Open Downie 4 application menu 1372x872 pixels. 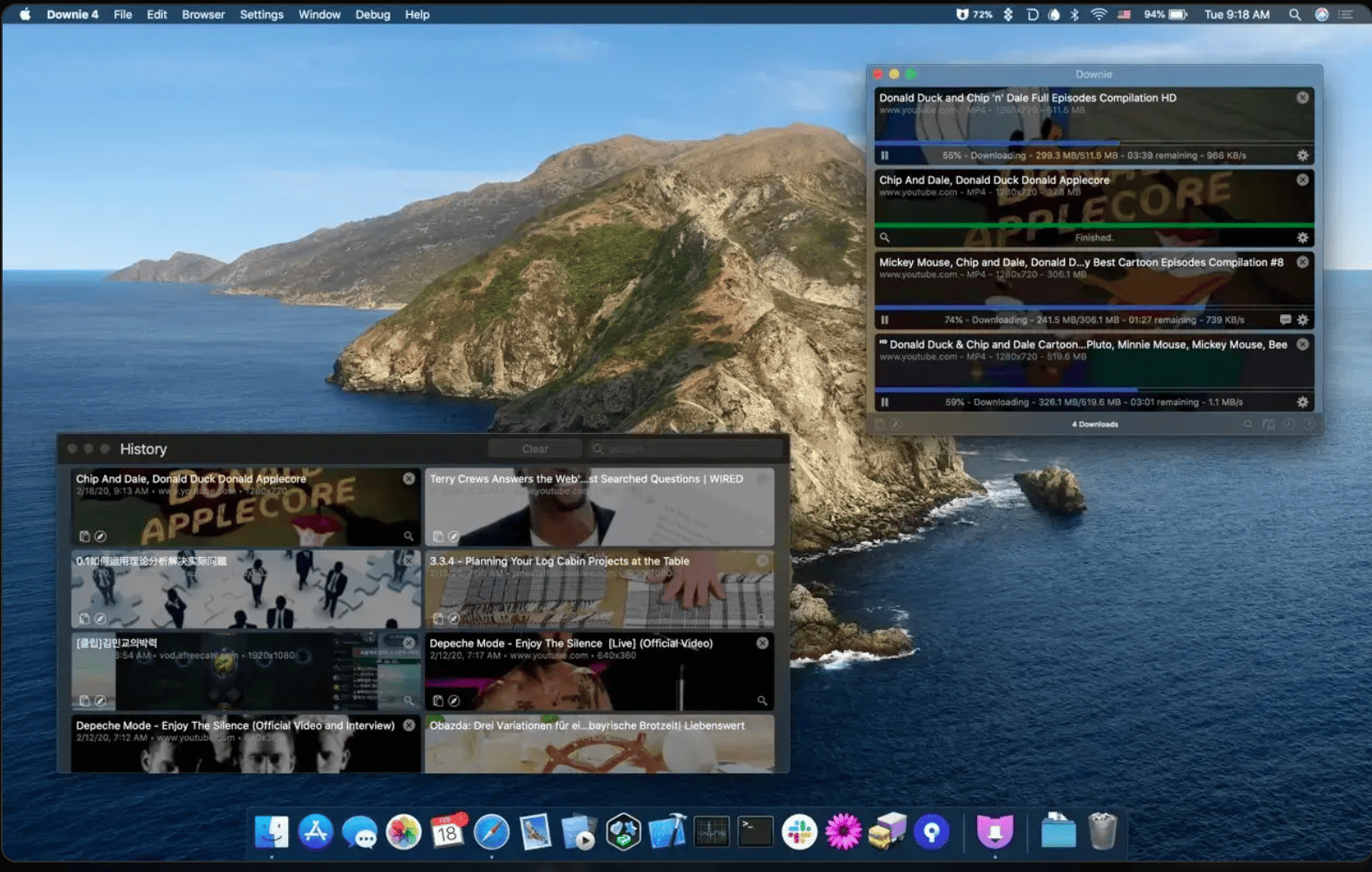(x=72, y=15)
